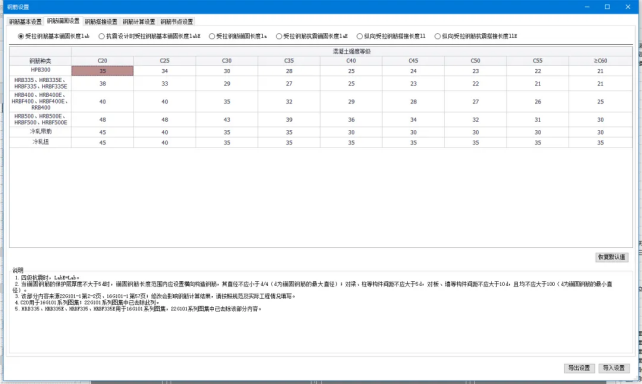The height and width of the screenshot is (384, 642).
Task: Click the 导入设置 button
Action: pos(613,368)
